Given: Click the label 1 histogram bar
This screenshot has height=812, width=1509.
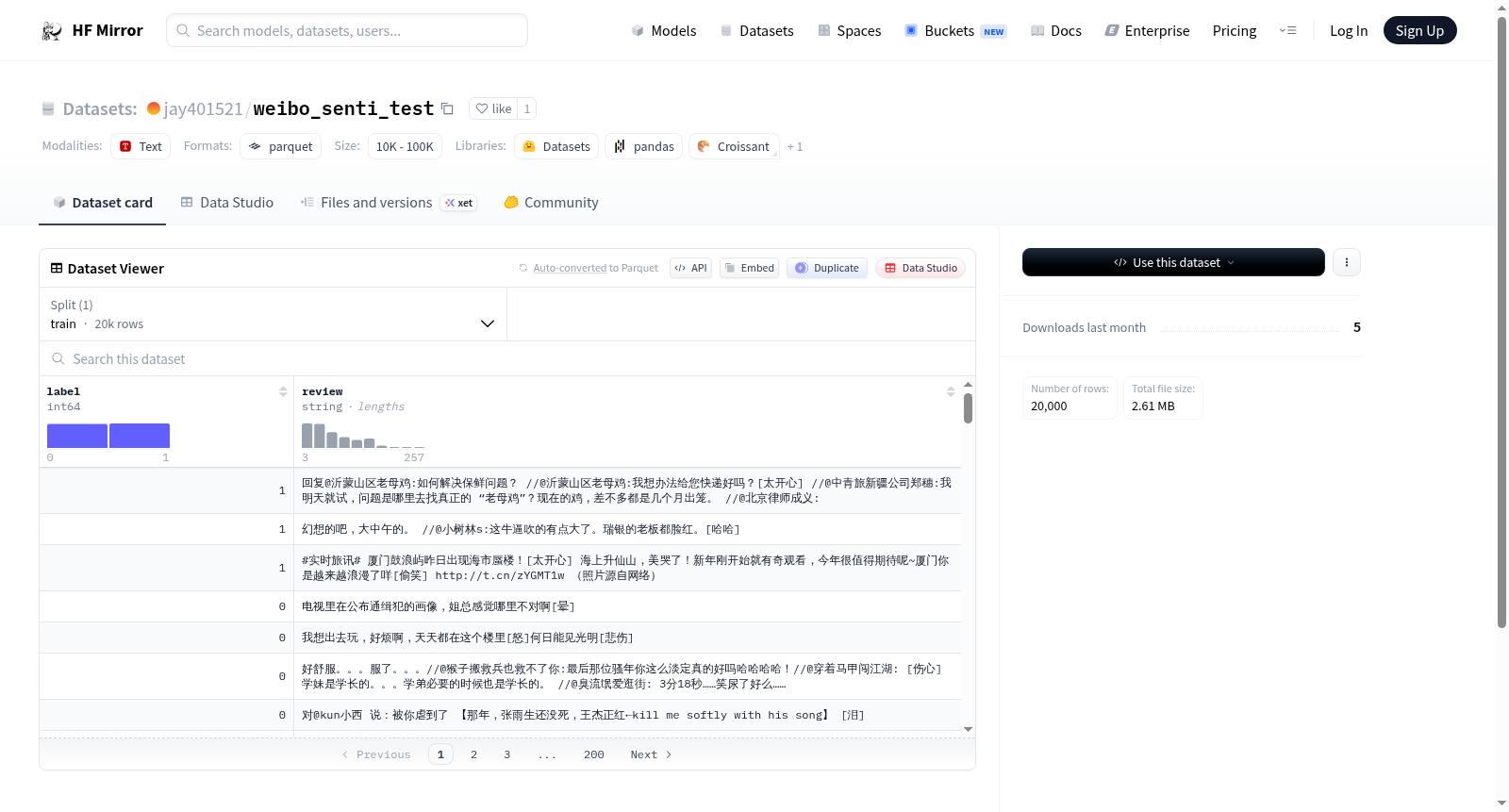Looking at the screenshot, I should pyautogui.click(x=140, y=436).
